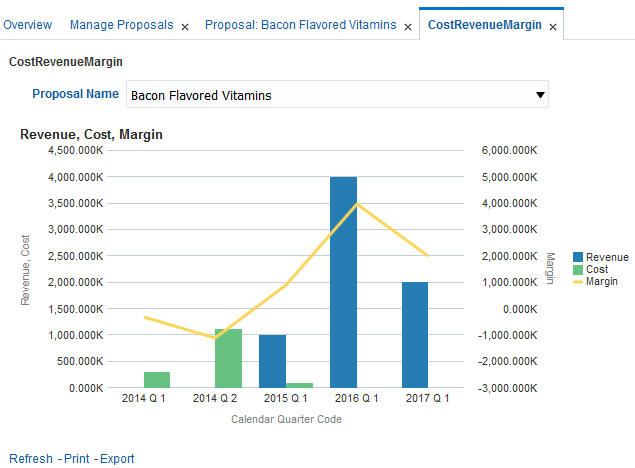Click the yellow Margin legend marker
Screen dimensions: 635x468
pos(578,282)
